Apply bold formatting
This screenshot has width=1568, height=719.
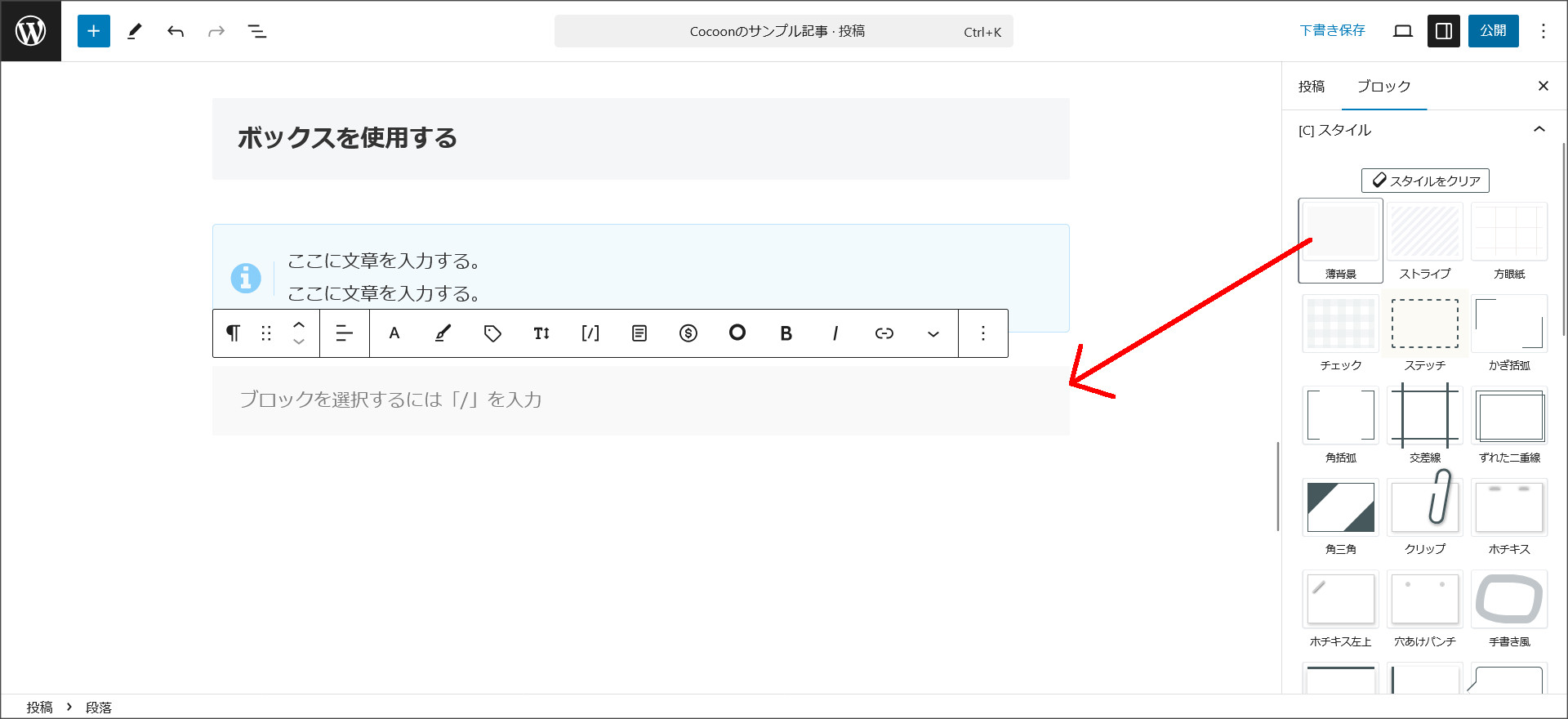click(x=786, y=333)
